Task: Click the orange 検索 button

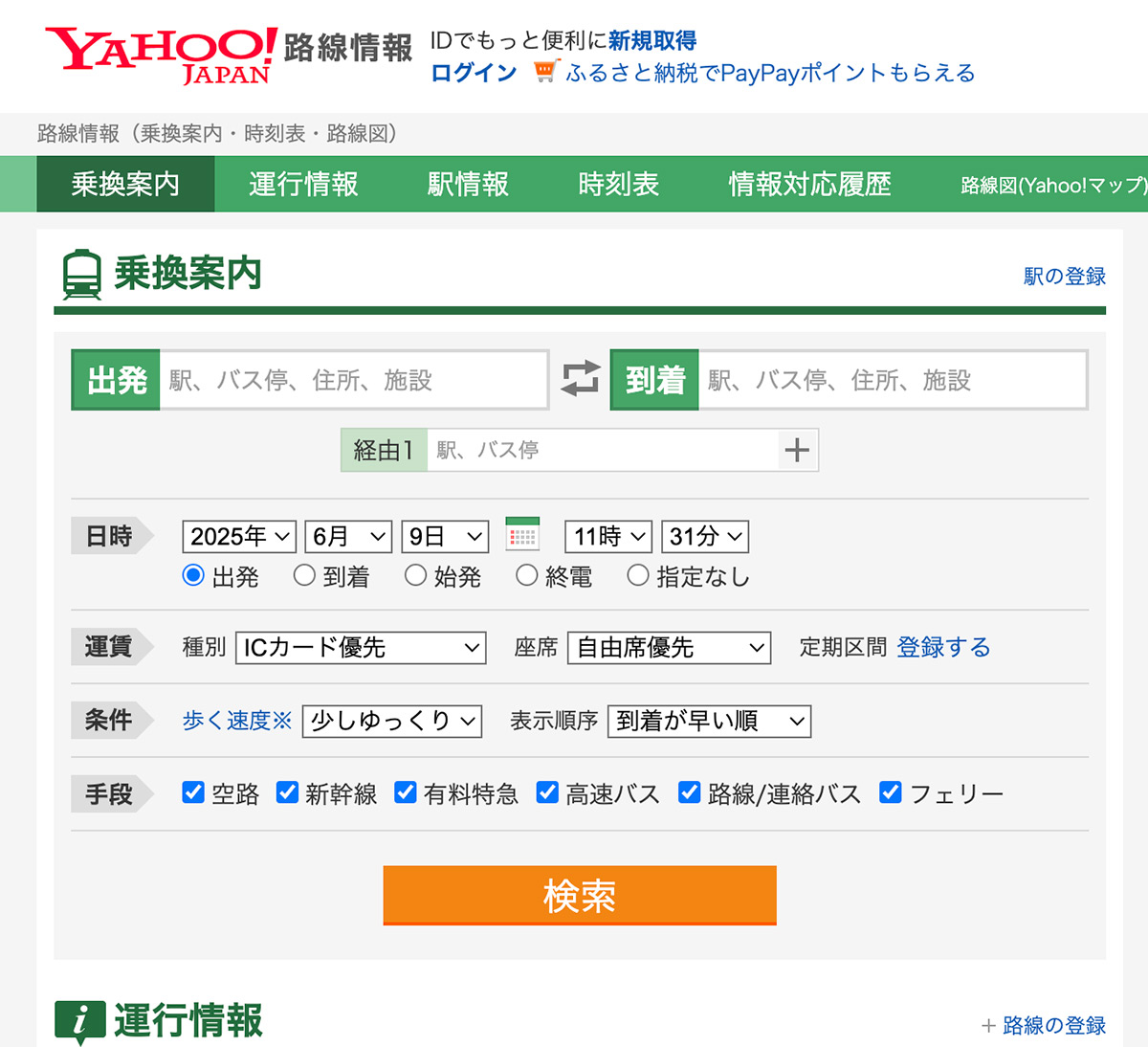Action: click(x=580, y=896)
